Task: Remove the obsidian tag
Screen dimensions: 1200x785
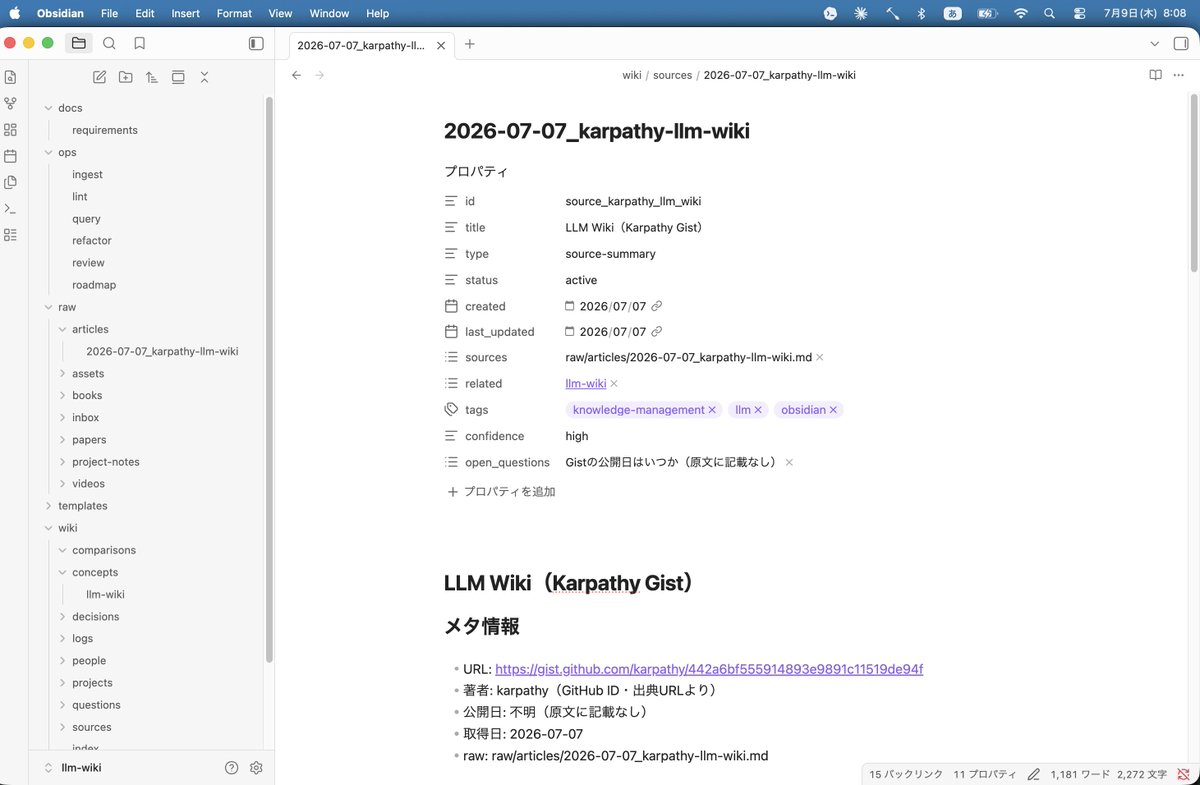Action: tap(834, 410)
